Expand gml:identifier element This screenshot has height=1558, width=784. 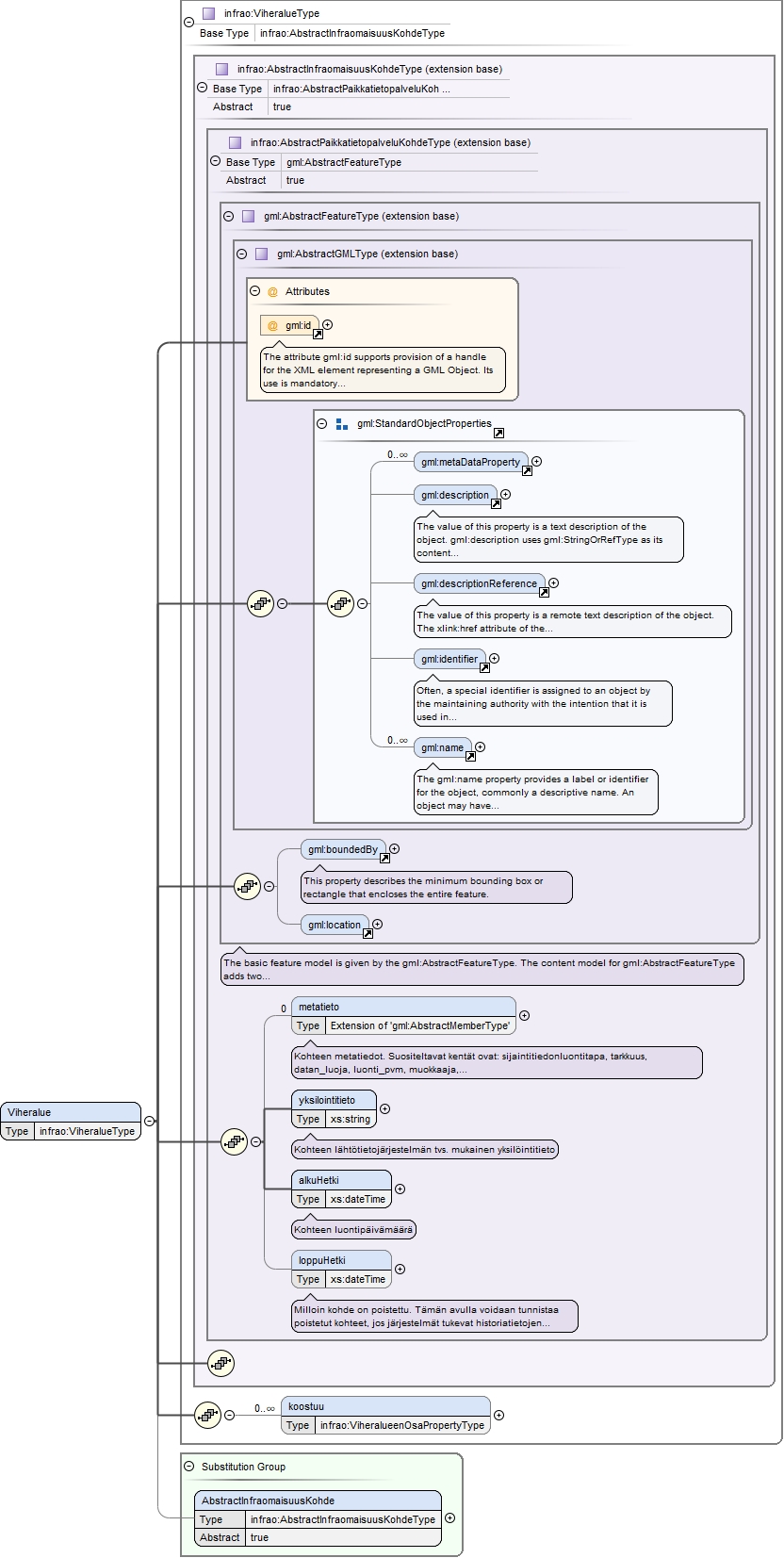pos(494,658)
